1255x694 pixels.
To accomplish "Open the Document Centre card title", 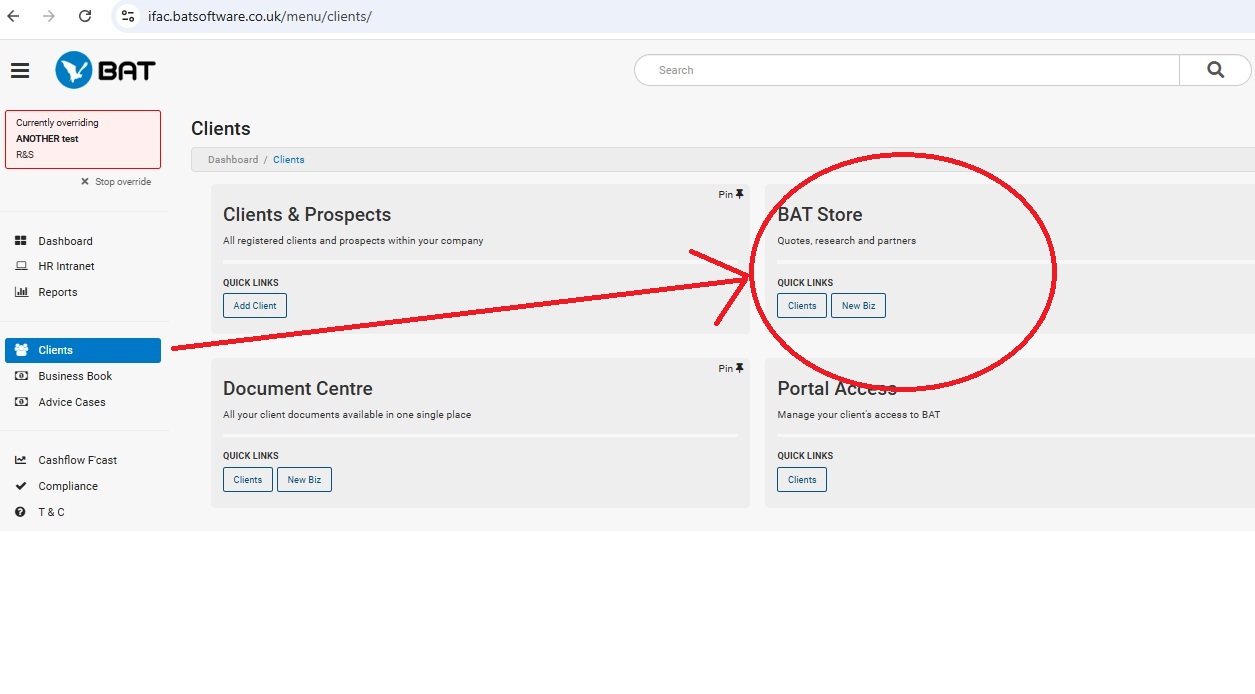I will point(298,389).
